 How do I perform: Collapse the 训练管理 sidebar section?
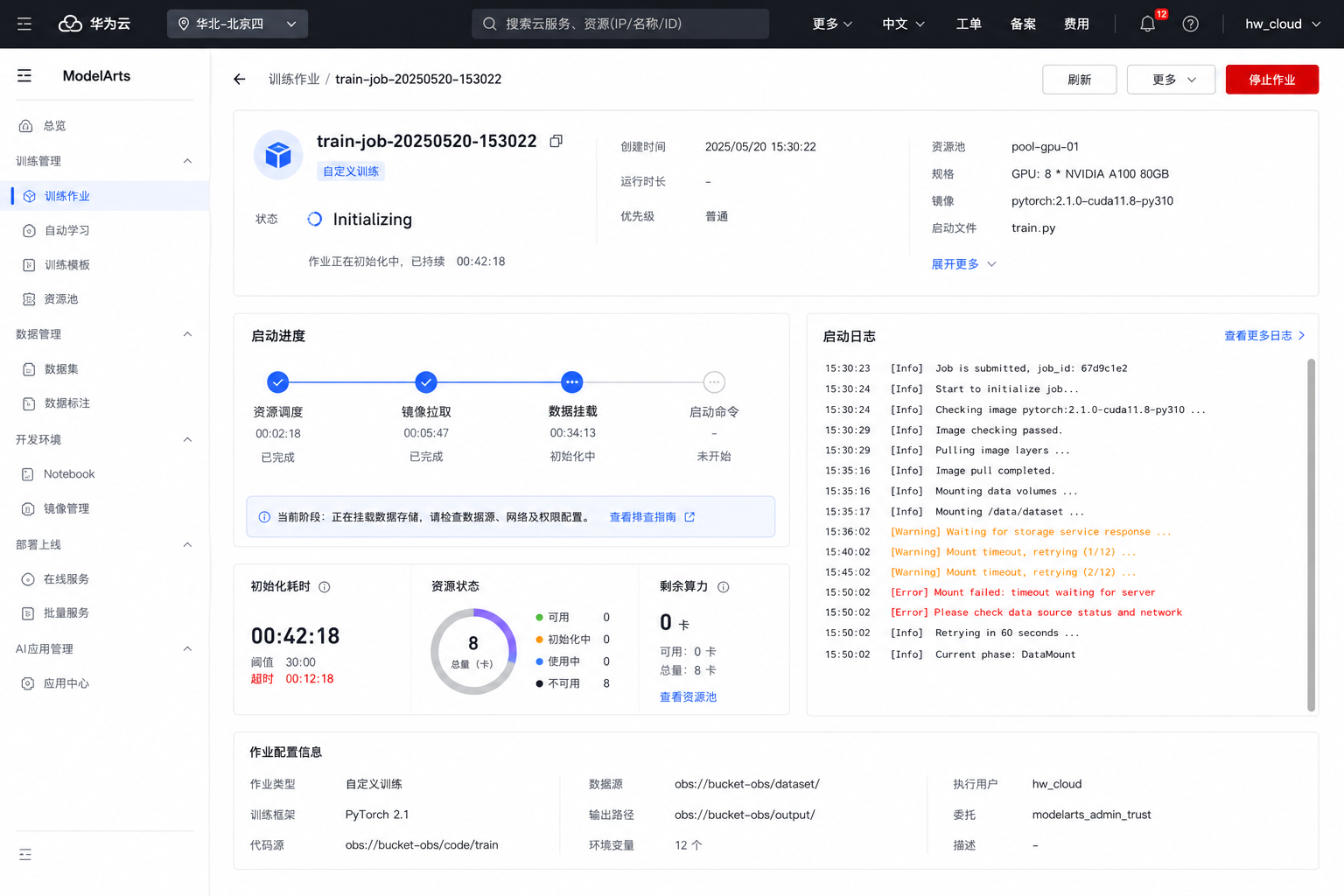coord(187,161)
